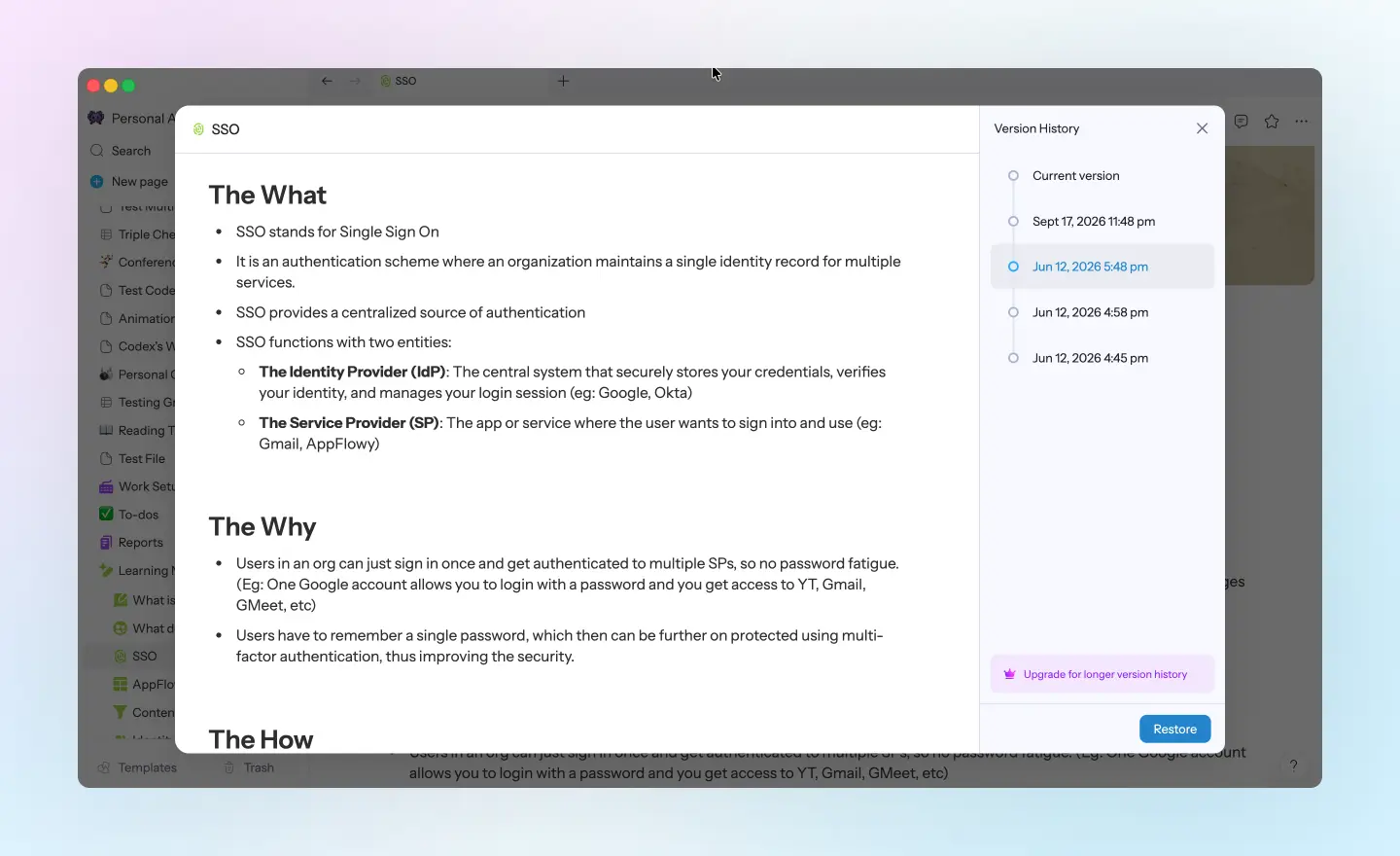
Task: Create a New page from sidebar
Action: [131, 182]
